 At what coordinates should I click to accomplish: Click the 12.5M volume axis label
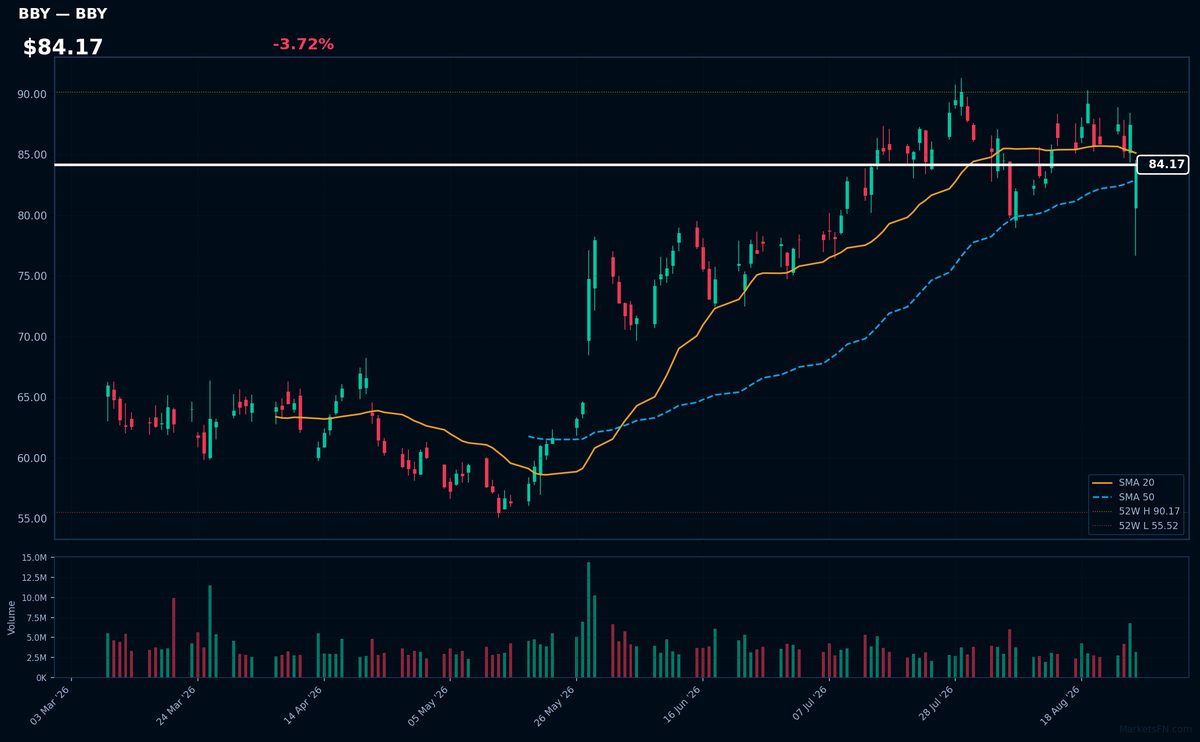(x=34, y=578)
